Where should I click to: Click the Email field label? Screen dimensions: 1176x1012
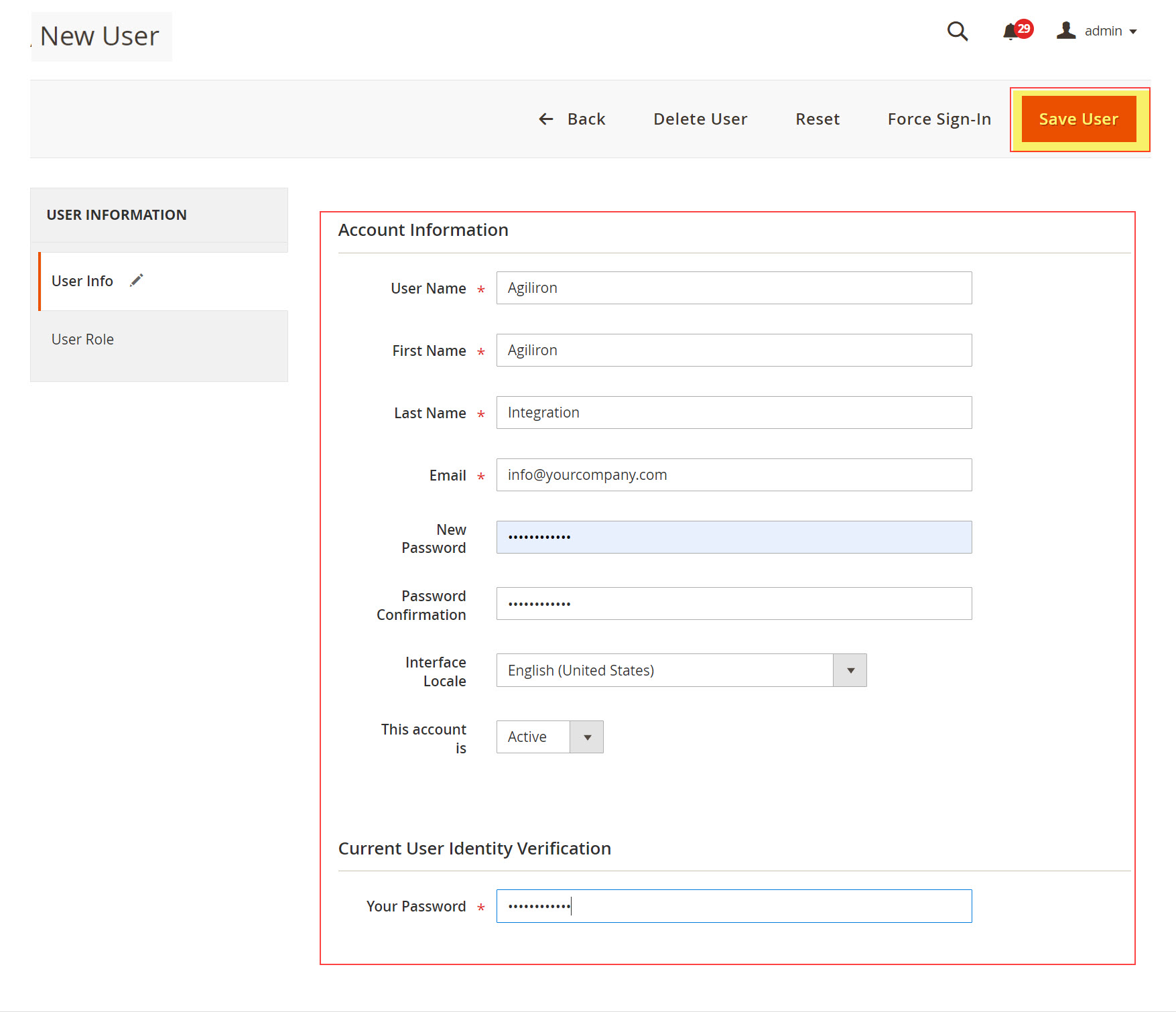coord(448,475)
